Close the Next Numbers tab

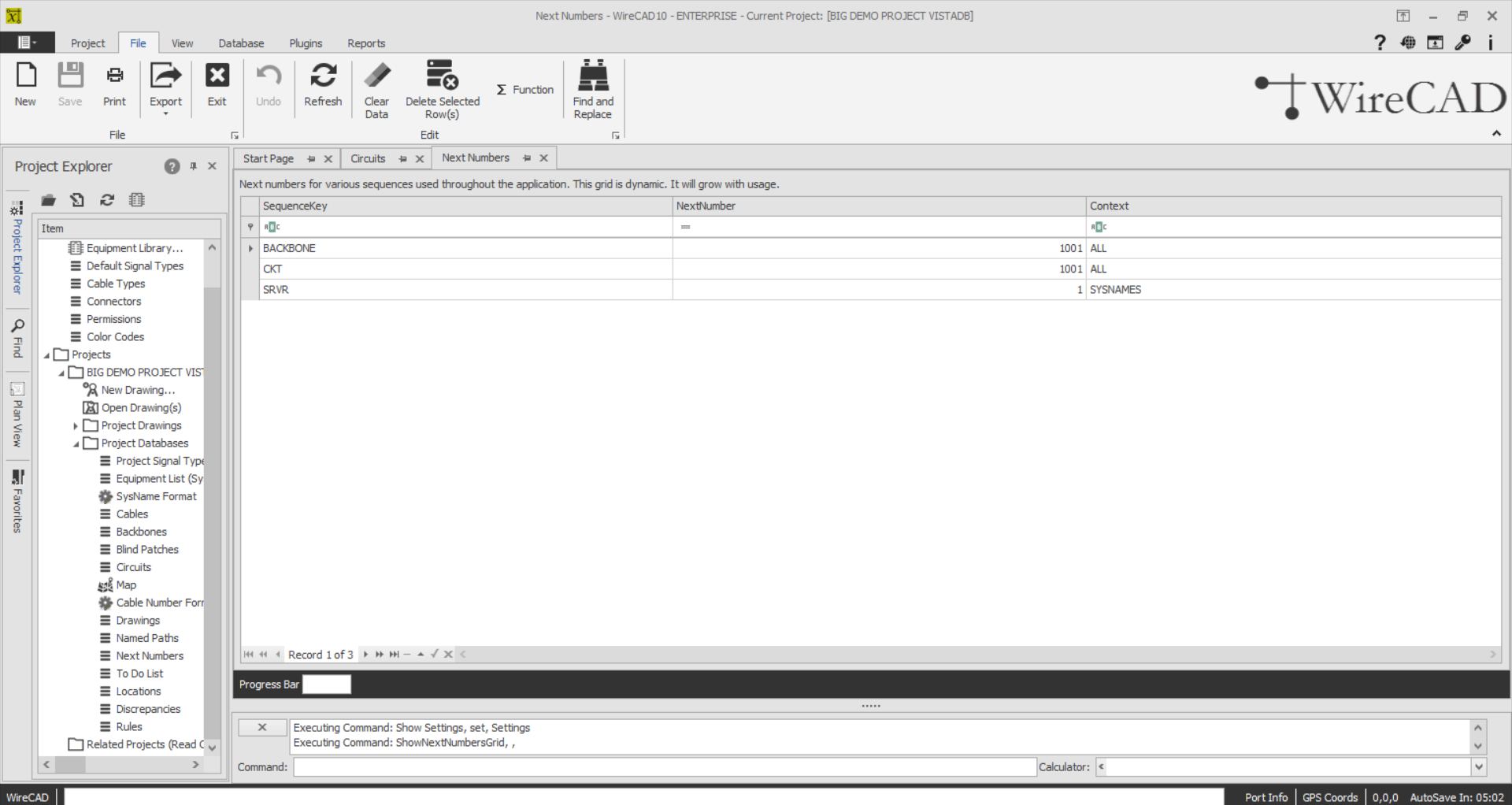click(x=543, y=158)
